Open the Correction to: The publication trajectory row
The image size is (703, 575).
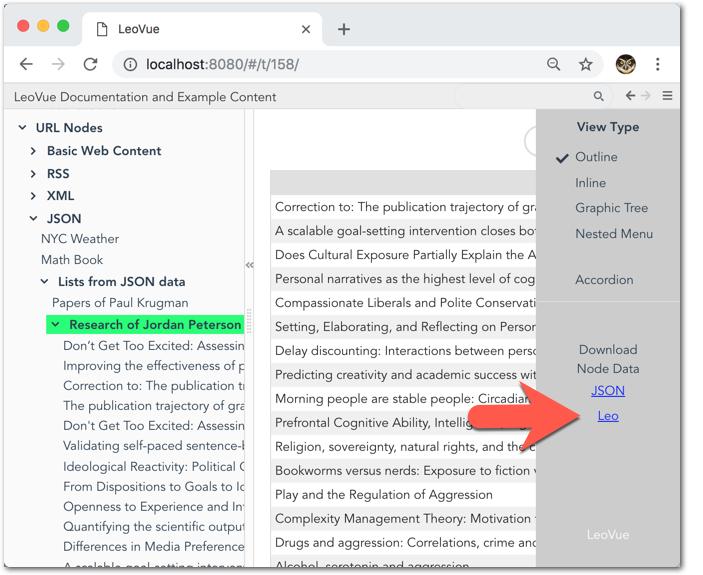click(403, 207)
